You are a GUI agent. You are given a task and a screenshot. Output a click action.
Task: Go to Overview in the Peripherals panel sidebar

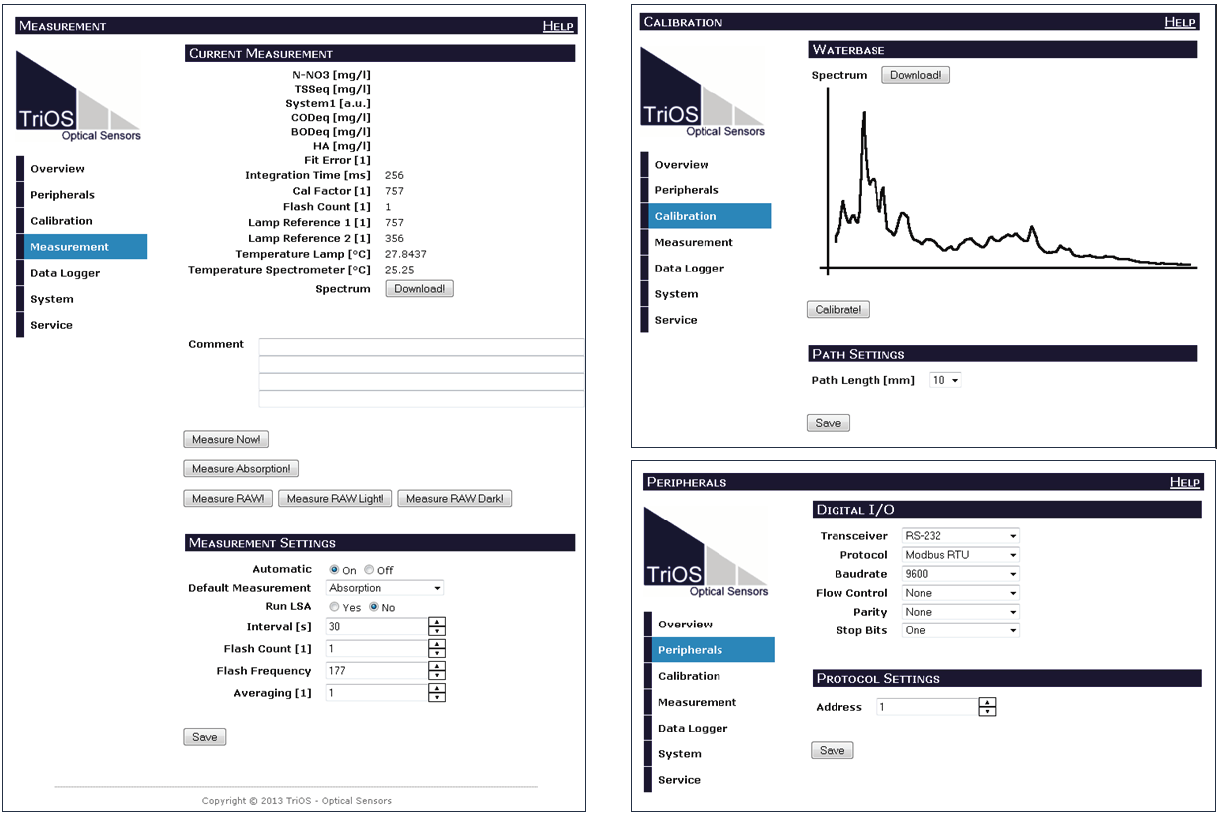pos(685,624)
